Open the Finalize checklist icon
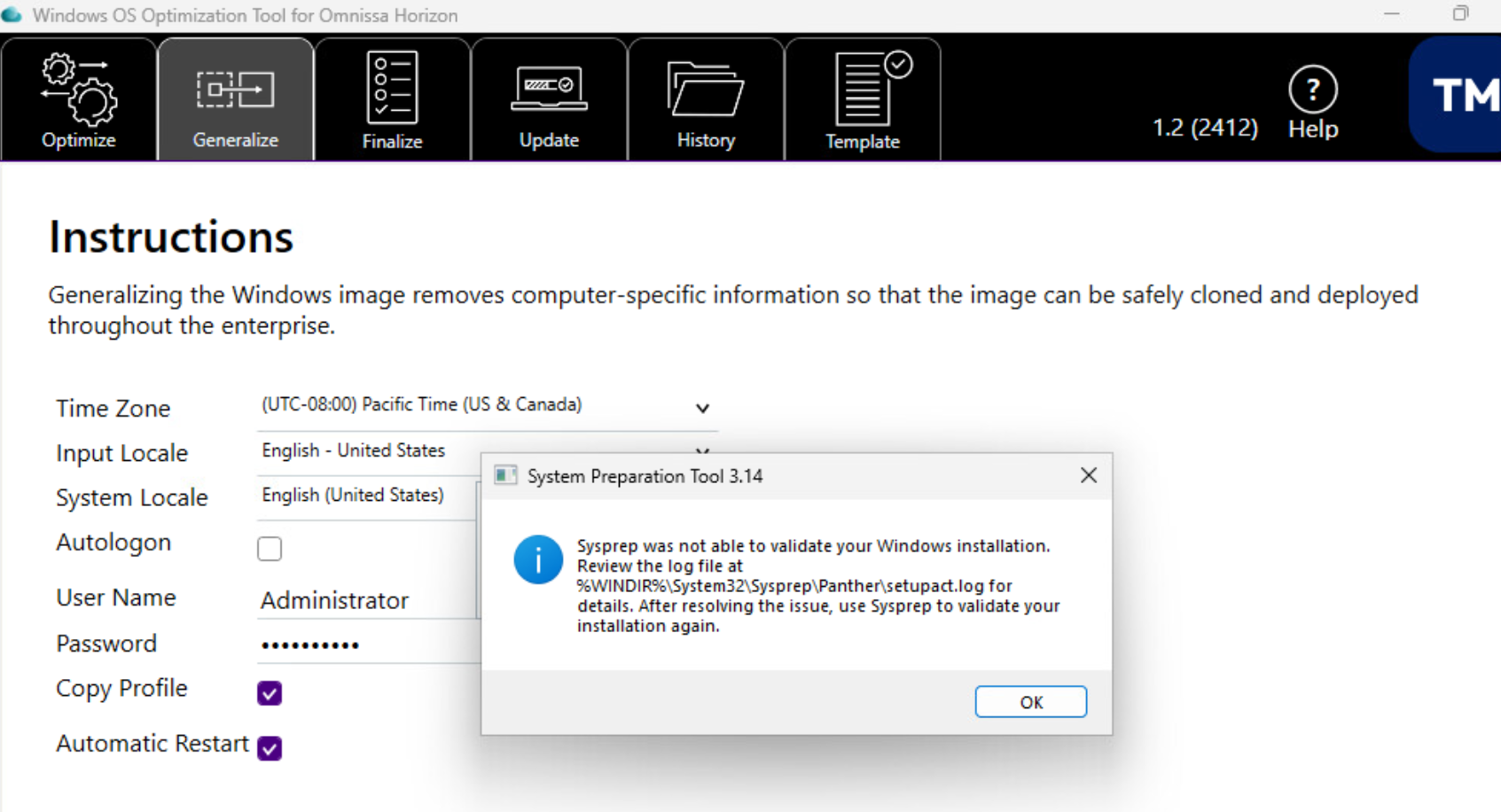The width and height of the screenshot is (1501, 812). (392, 88)
